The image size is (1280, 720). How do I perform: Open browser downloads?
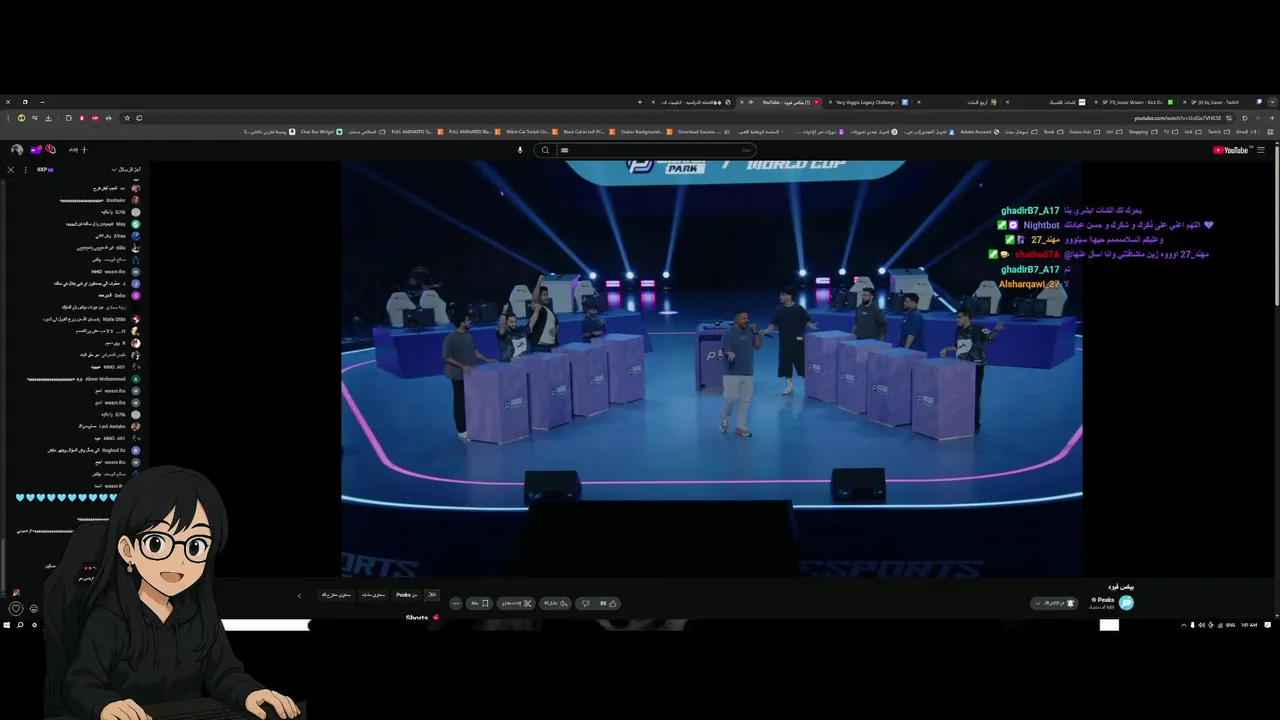tap(48, 118)
